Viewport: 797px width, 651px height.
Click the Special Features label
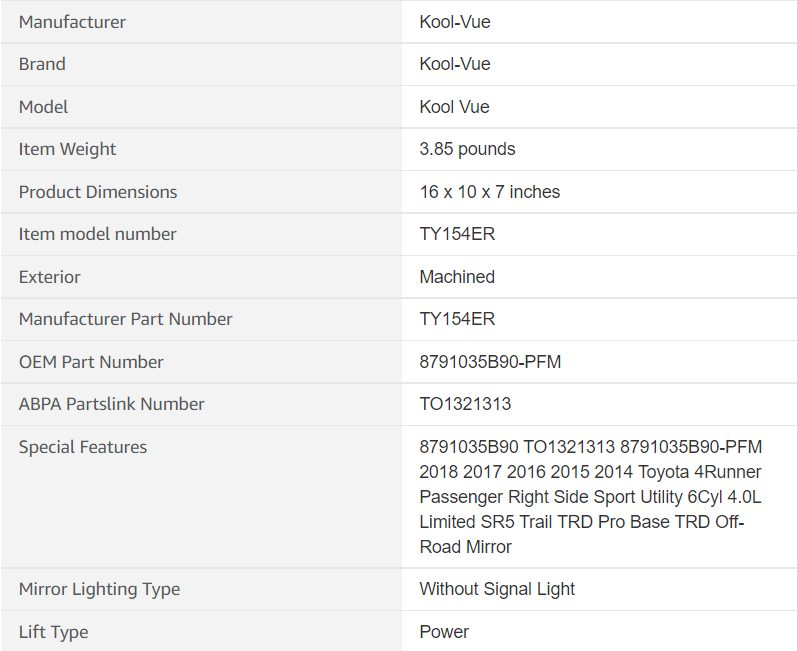coord(83,447)
